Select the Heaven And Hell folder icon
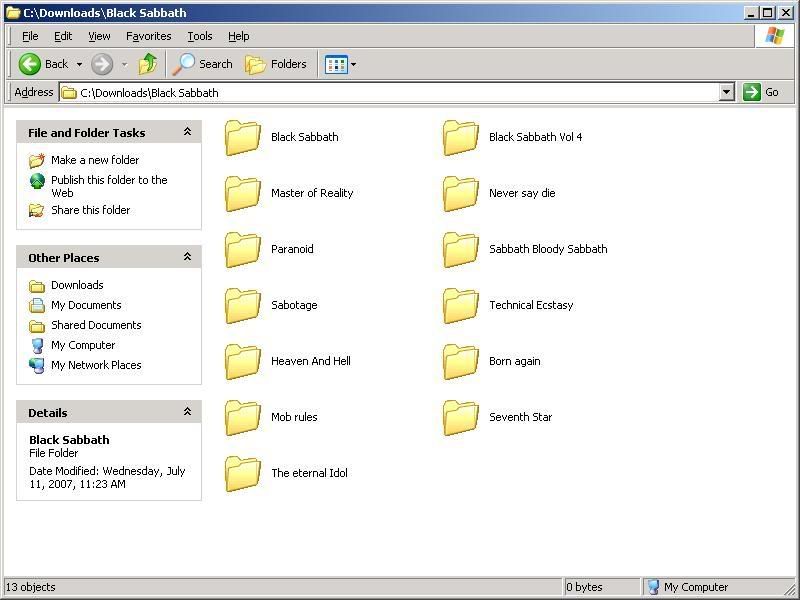800x600 pixels. click(243, 362)
